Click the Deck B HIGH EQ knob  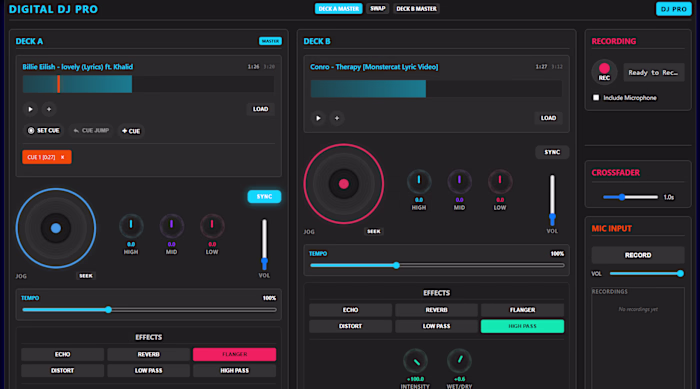point(419,181)
